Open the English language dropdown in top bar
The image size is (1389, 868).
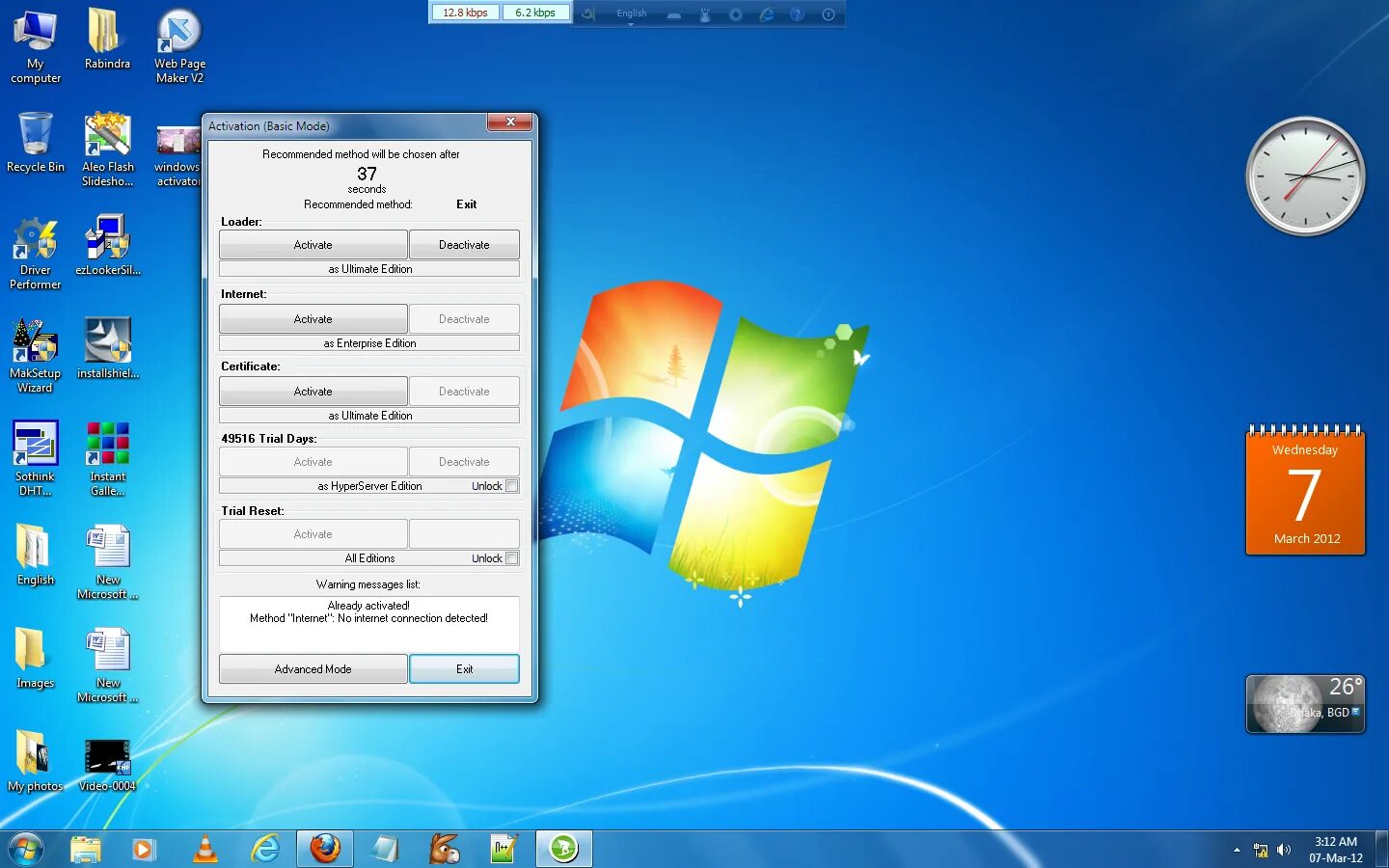point(631,14)
